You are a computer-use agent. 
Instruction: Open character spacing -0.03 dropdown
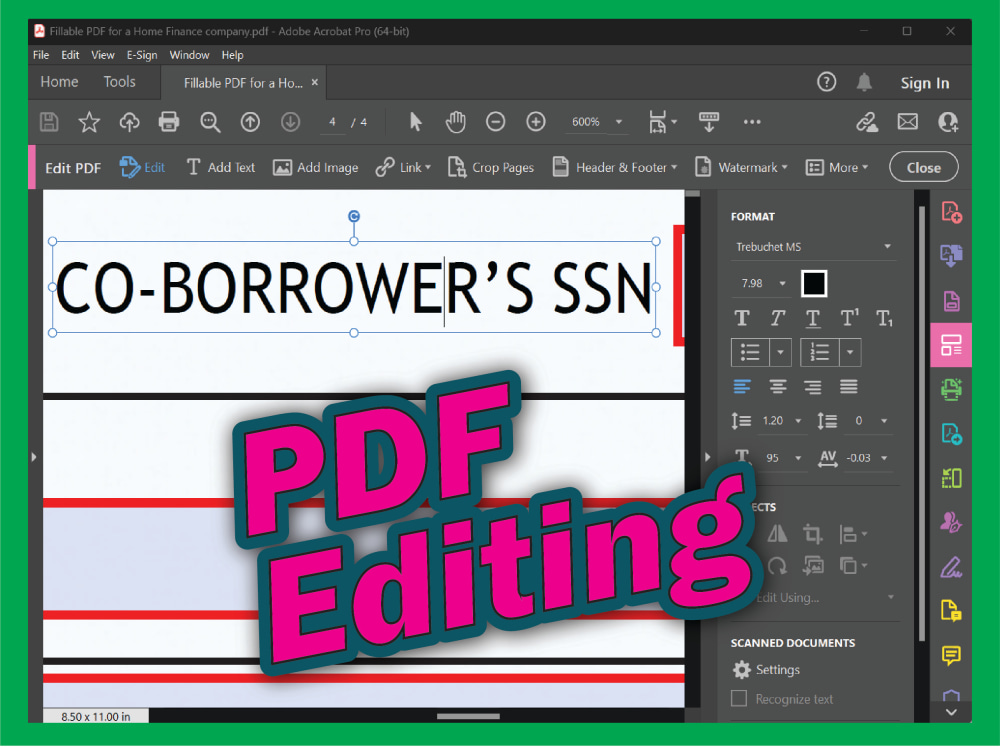point(868,458)
